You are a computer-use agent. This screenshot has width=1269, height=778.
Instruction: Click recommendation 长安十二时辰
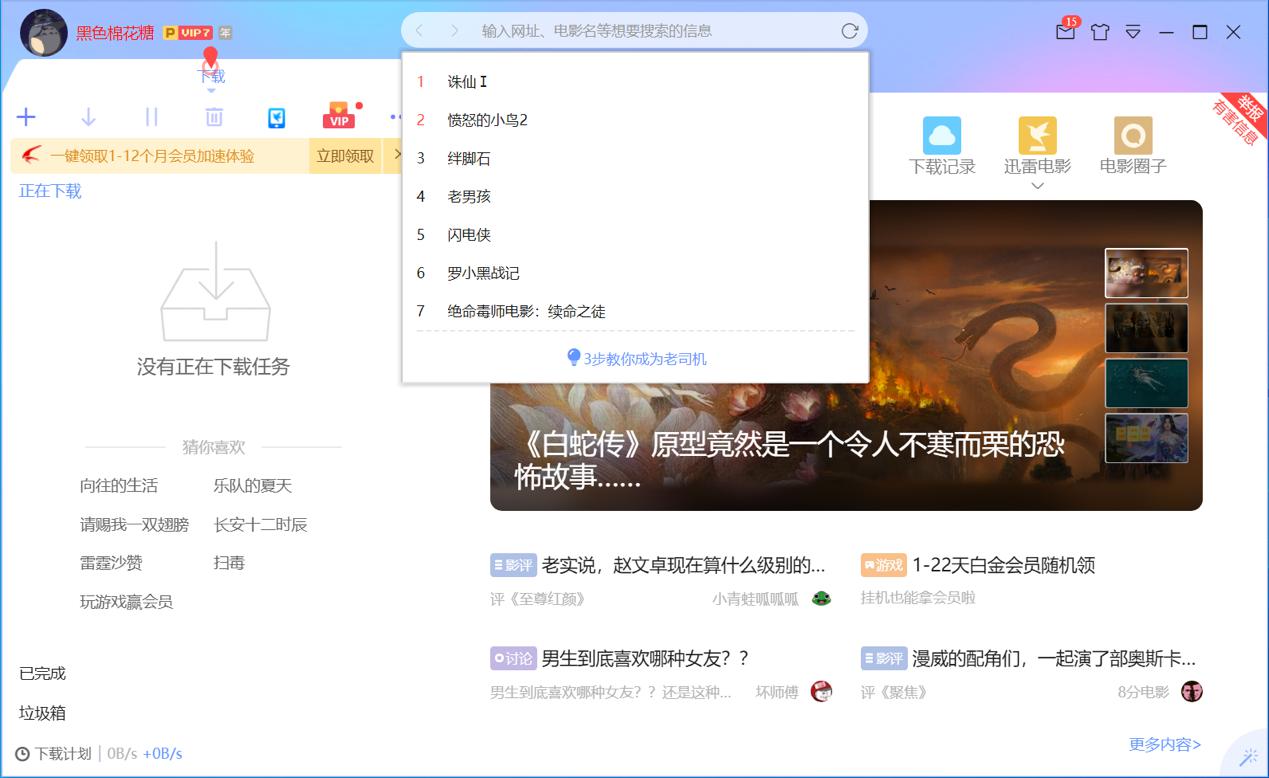pos(261,524)
